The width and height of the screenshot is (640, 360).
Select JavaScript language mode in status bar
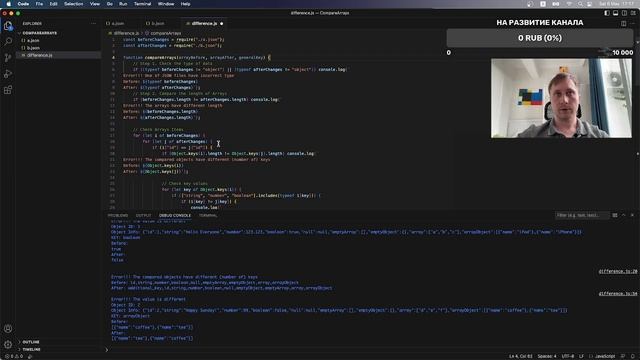pos(604,356)
